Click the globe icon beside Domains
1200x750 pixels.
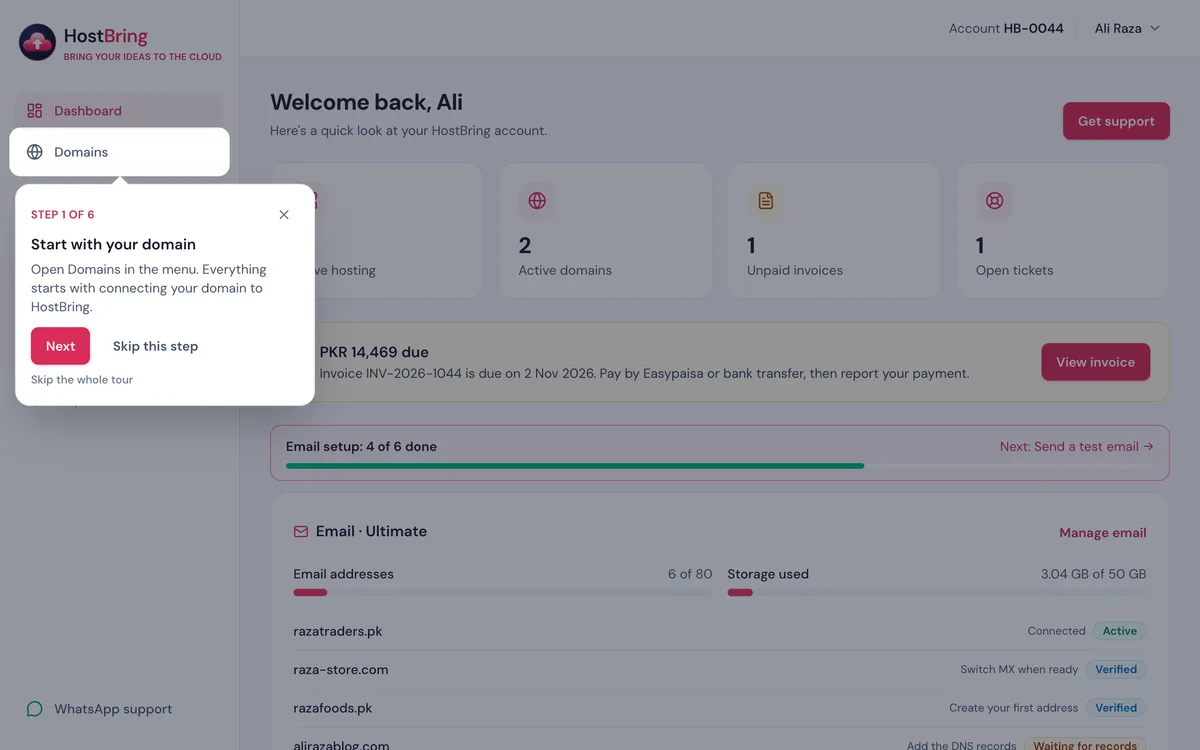point(35,152)
